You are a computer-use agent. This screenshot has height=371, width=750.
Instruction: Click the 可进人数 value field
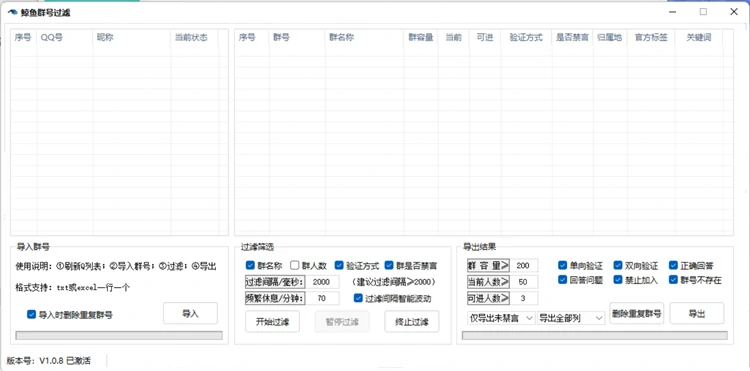click(x=524, y=298)
